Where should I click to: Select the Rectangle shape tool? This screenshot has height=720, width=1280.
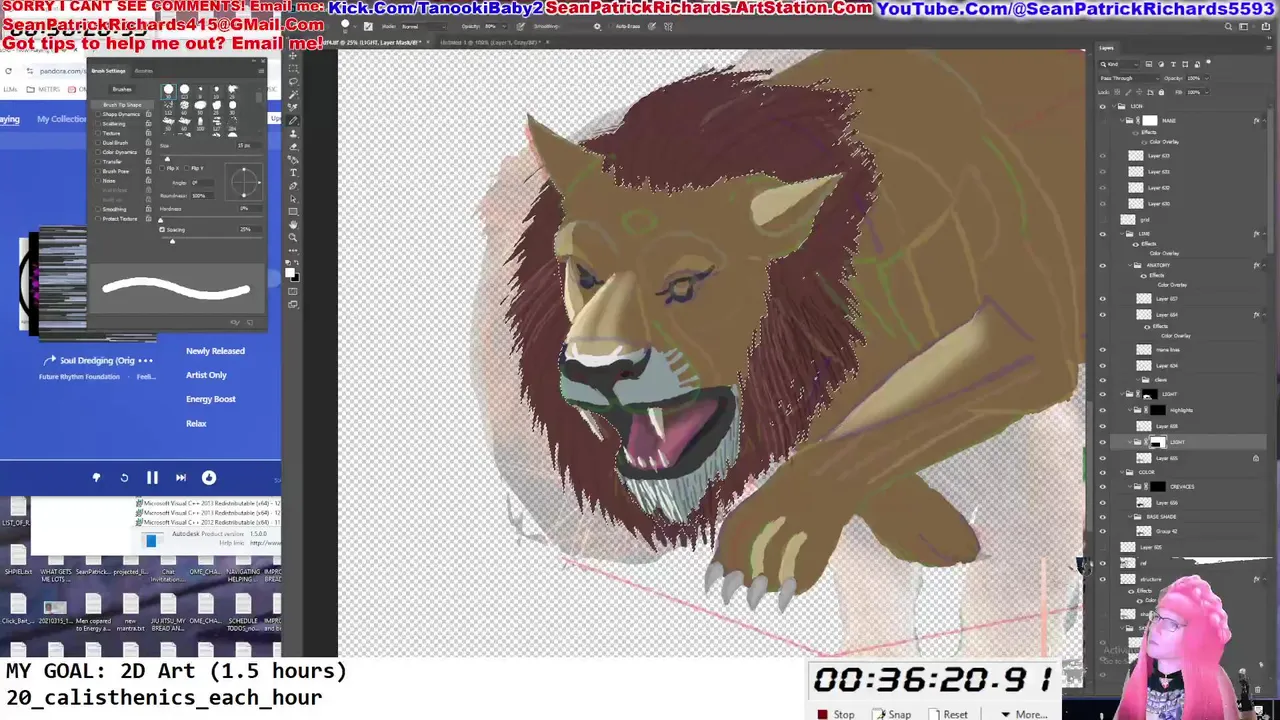(294, 211)
